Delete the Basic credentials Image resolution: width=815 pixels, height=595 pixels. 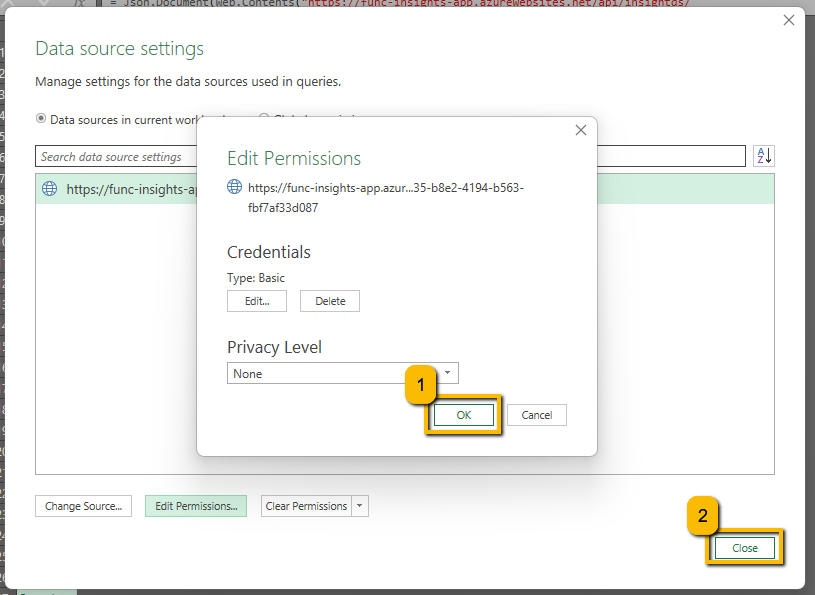pyautogui.click(x=330, y=301)
